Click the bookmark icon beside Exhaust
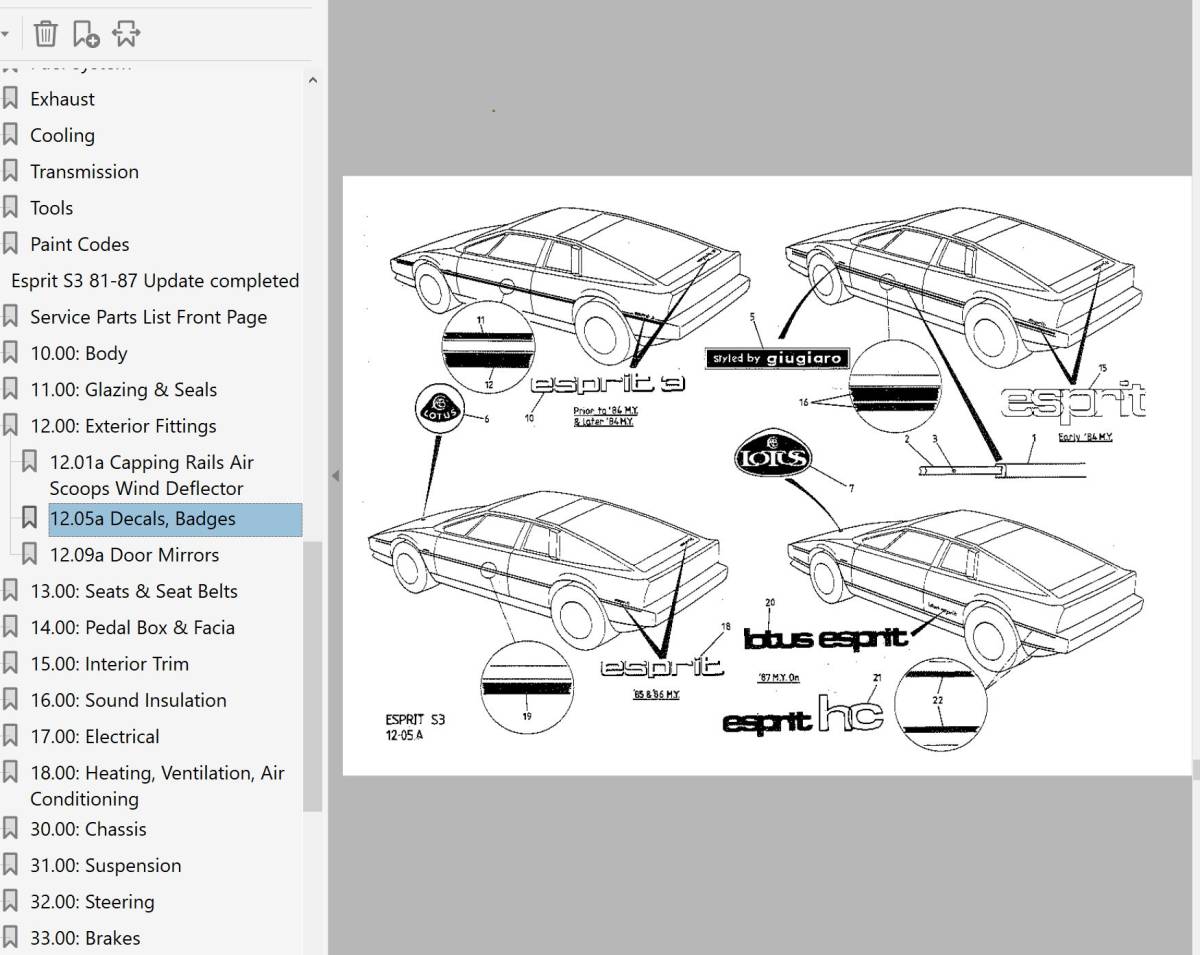Screen dimensions: 1200x955 [x=11, y=99]
